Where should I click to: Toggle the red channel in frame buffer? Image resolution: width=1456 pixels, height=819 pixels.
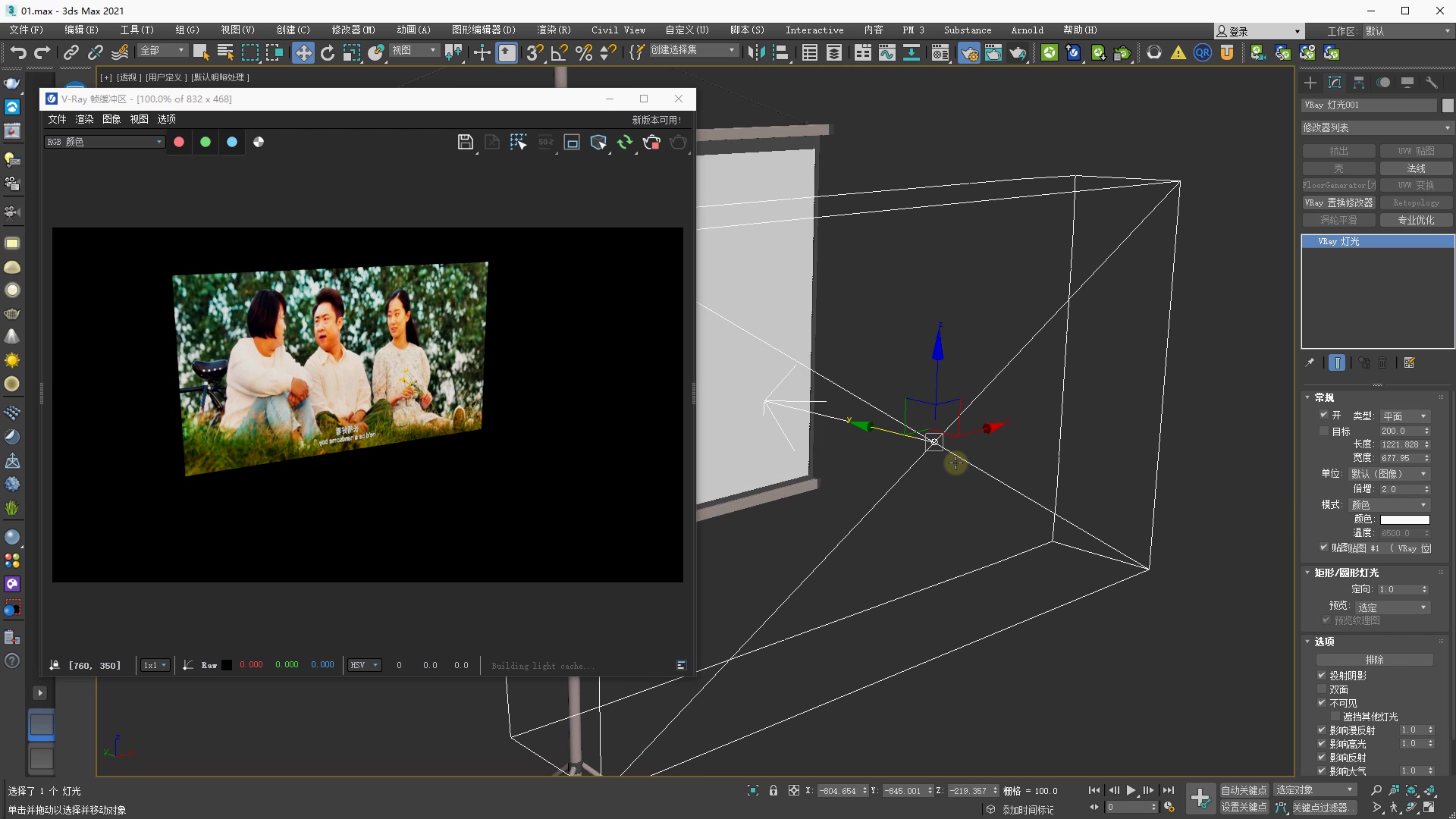tap(179, 142)
